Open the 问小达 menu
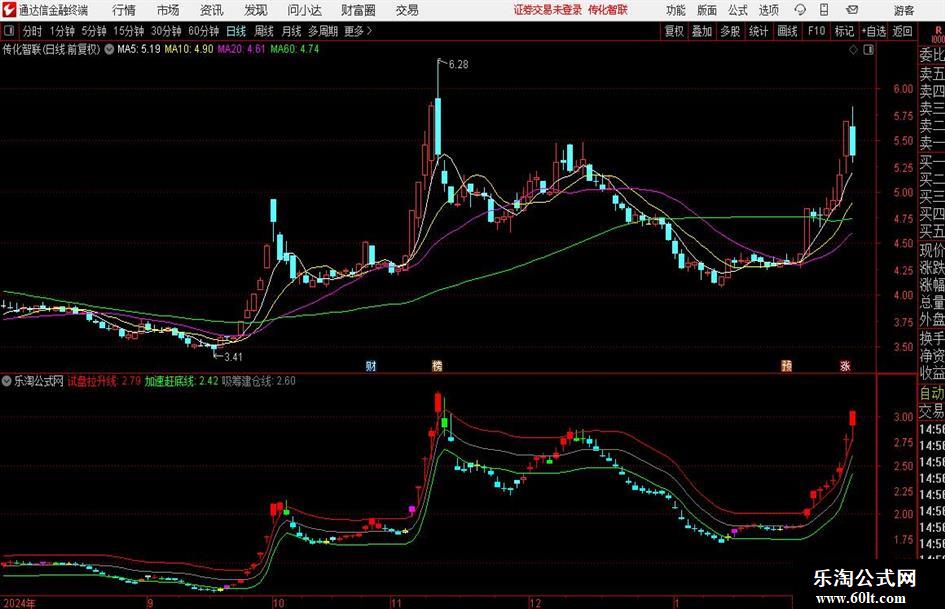This screenshot has width=945, height=609. click(304, 10)
